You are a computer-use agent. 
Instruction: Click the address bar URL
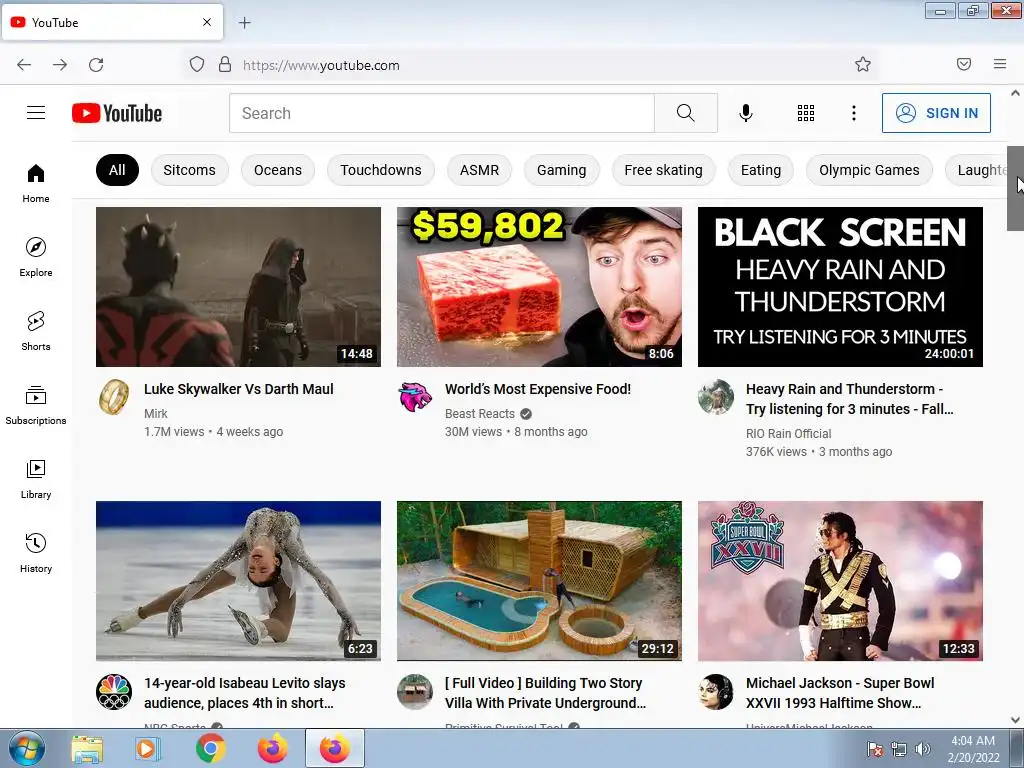coord(321,65)
